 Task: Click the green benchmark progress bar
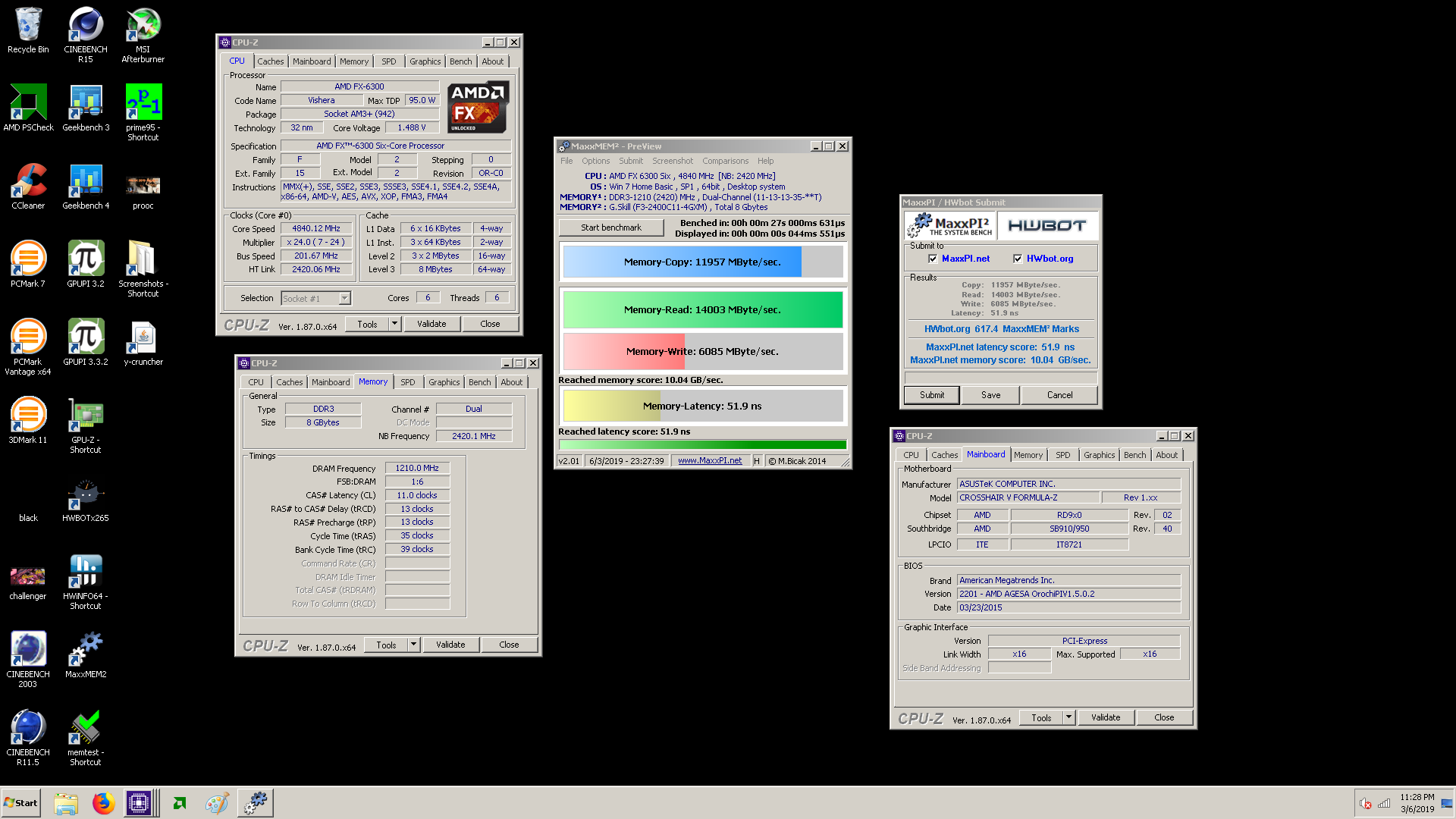pos(702,445)
